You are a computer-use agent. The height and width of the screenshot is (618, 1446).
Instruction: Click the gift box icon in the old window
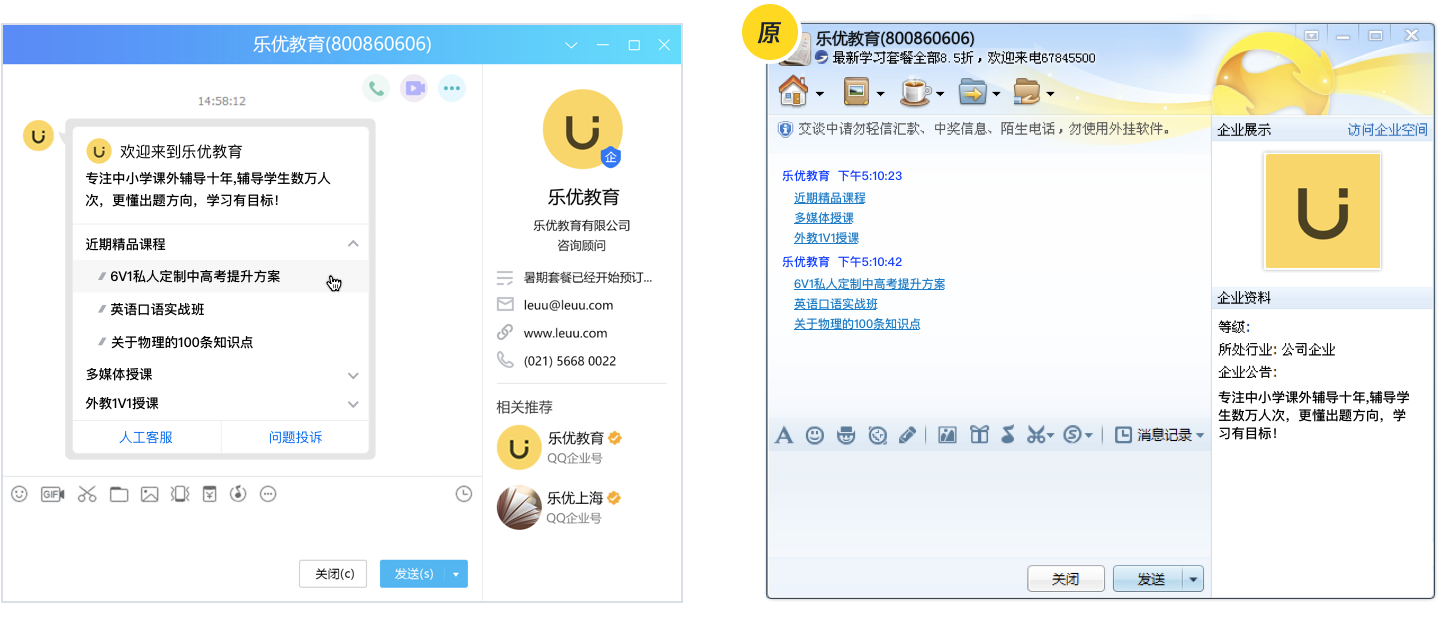[979, 435]
